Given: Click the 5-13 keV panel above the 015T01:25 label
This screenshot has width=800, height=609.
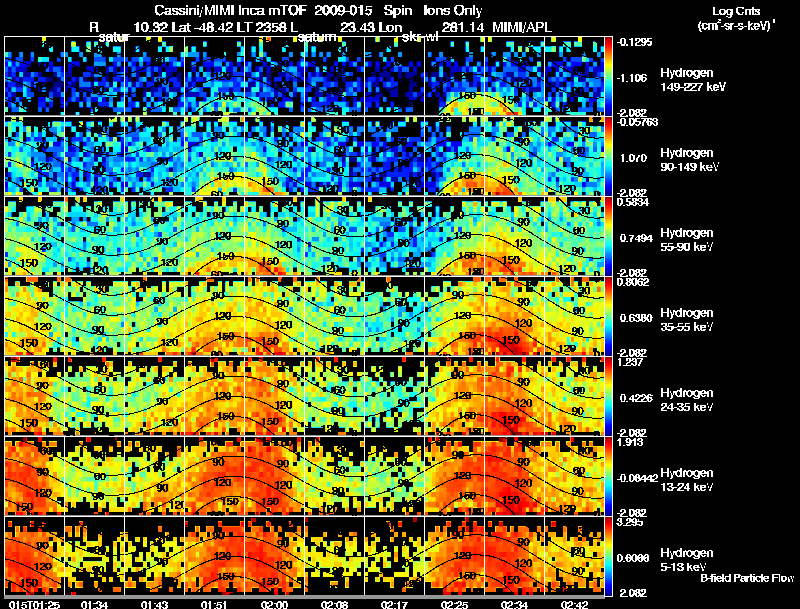Looking at the screenshot, I should 34,556.
